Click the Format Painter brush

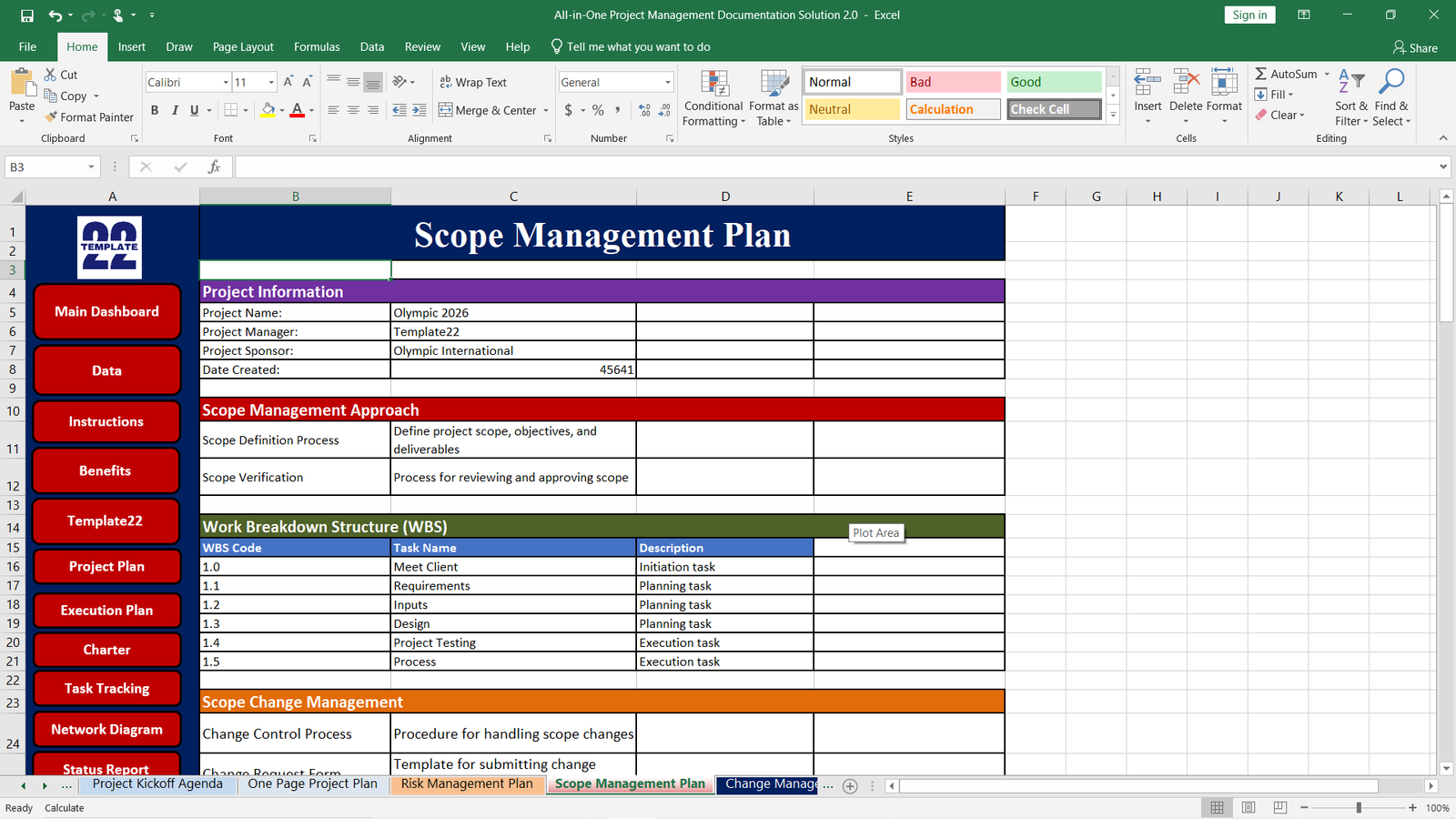click(x=51, y=117)
